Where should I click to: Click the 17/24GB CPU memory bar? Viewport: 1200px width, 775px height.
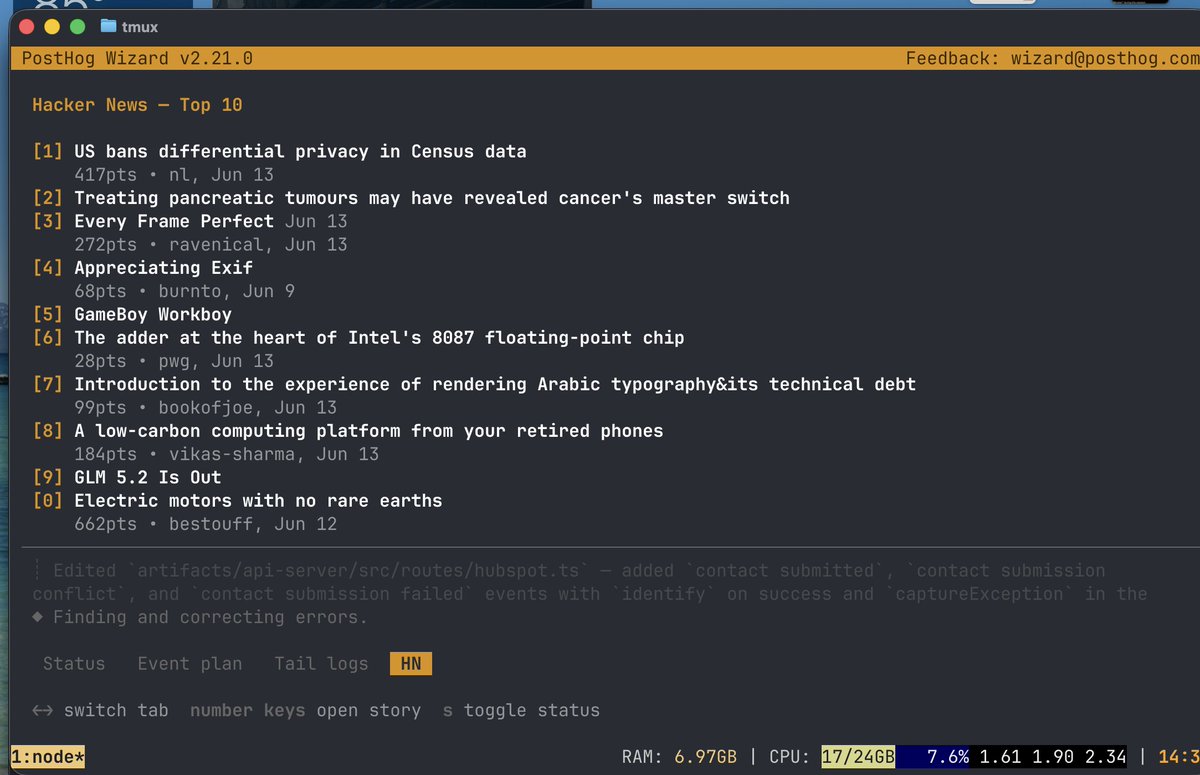tap(858, 757)
